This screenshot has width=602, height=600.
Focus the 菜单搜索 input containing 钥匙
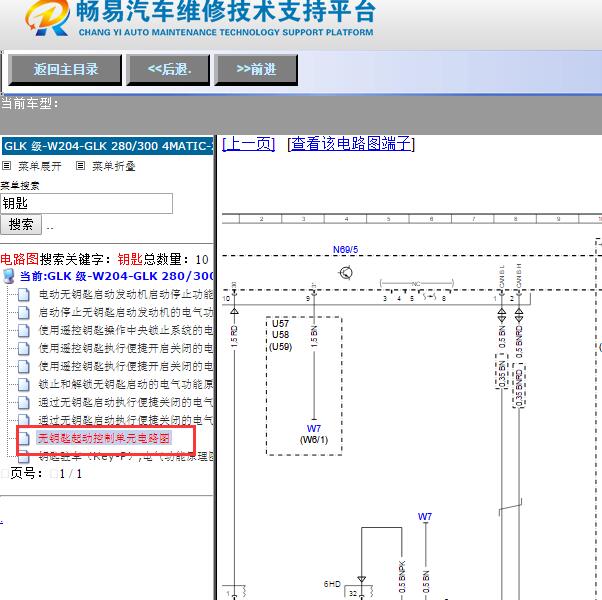86,203
